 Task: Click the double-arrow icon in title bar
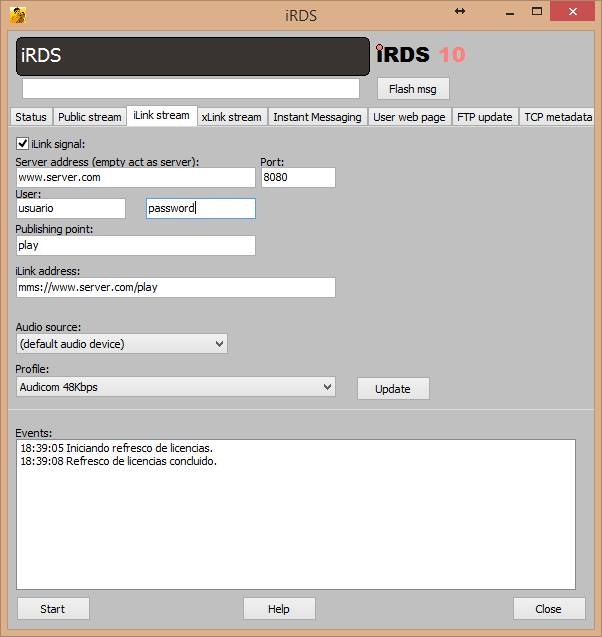click(460, 11)
